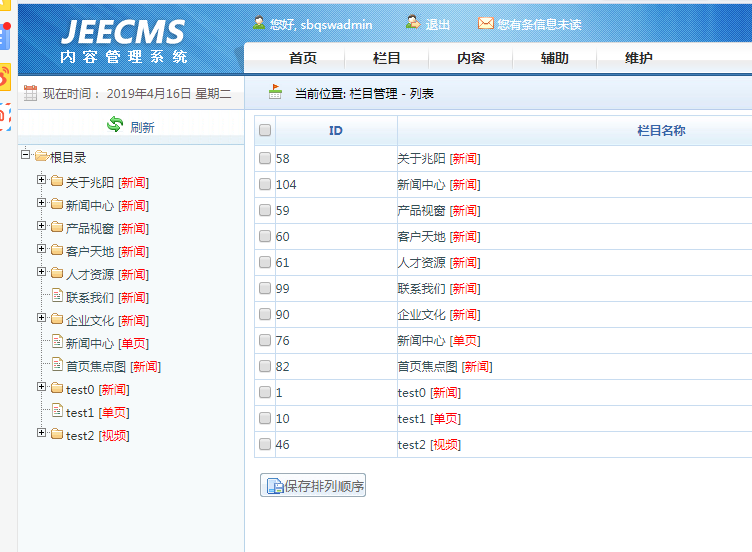Image resolution: width=752 pixels, height=552 pixels.
Task: Click the 退出 logout link
Action: pos(437,24)
